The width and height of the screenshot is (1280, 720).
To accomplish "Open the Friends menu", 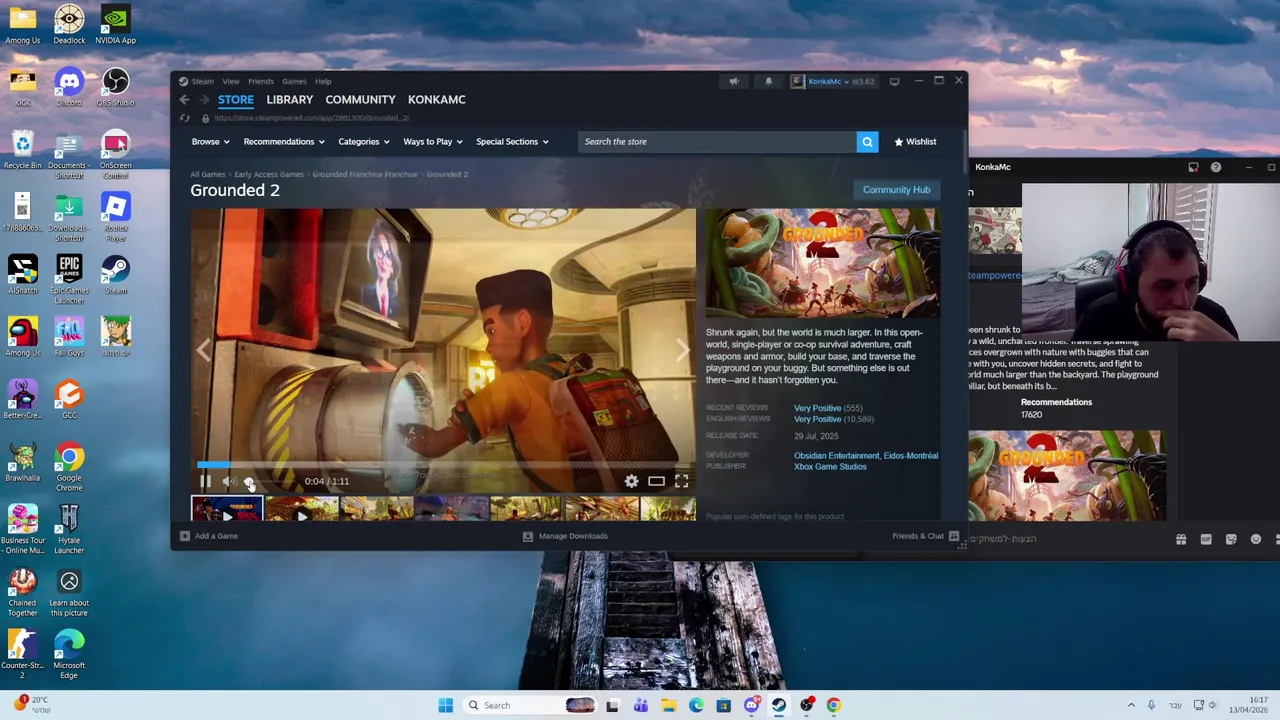I will click(260, 81).
